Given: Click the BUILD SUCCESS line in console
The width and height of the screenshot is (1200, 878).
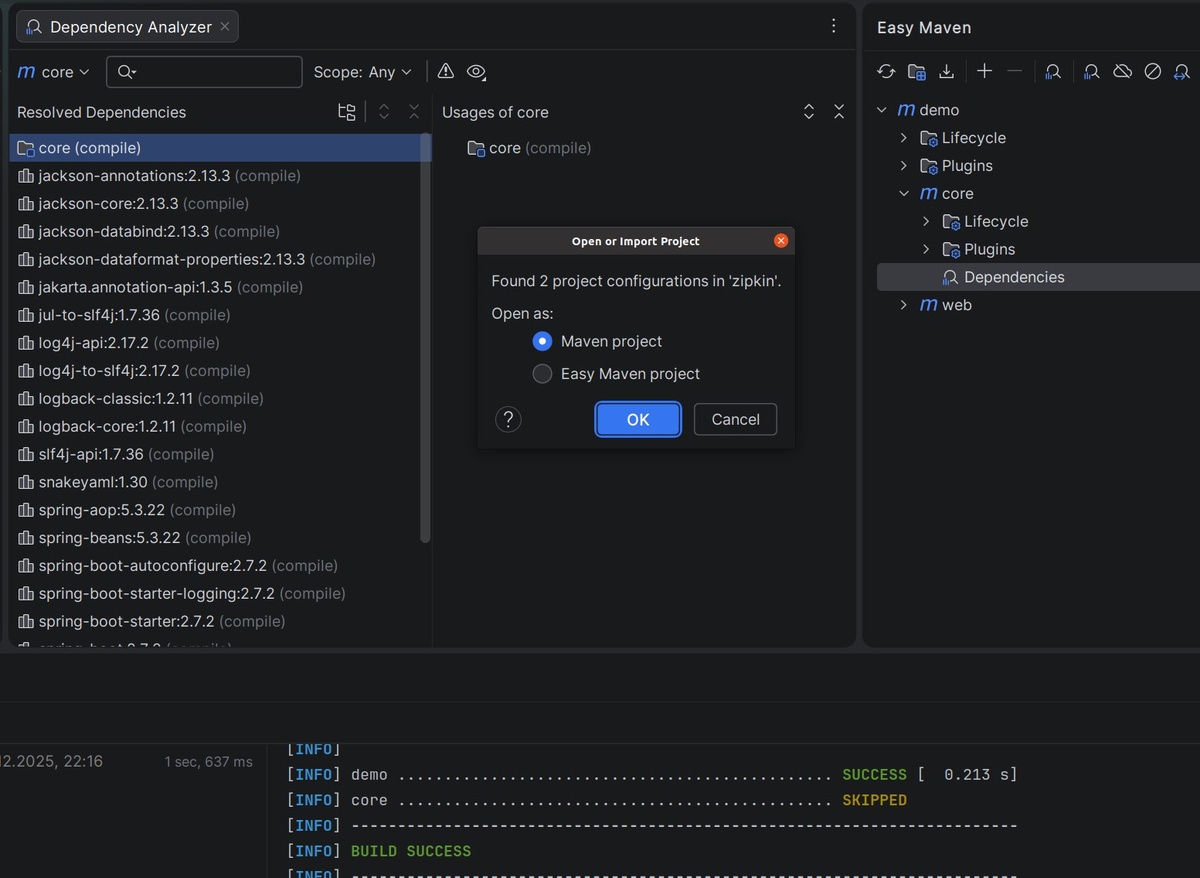Looking at the screenshot, I should coord(411,851).
